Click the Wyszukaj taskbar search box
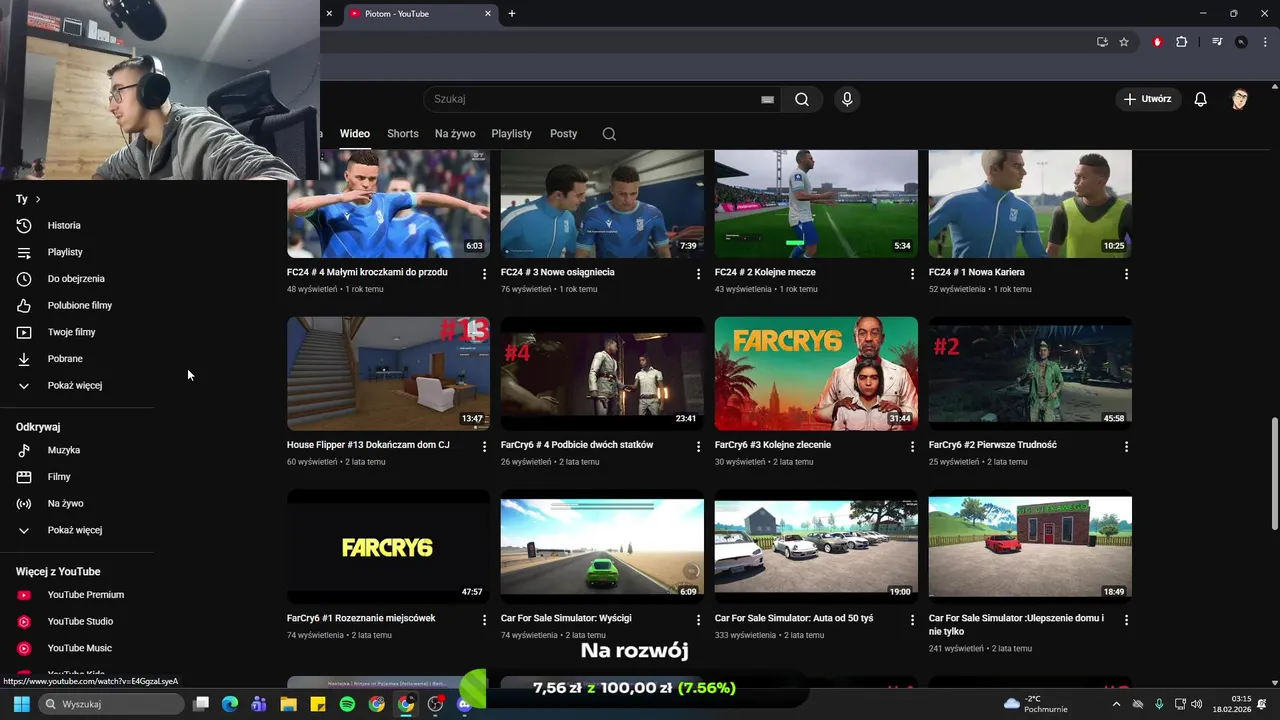The width and height of the screenshot is (1280, 720). tap(113, 704)
